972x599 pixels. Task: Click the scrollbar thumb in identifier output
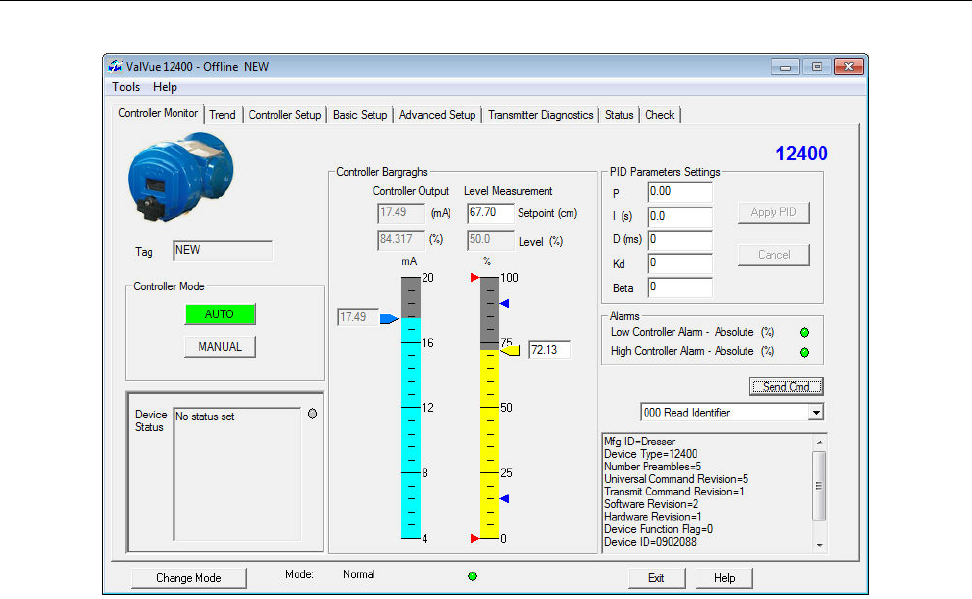click(819, 486)
